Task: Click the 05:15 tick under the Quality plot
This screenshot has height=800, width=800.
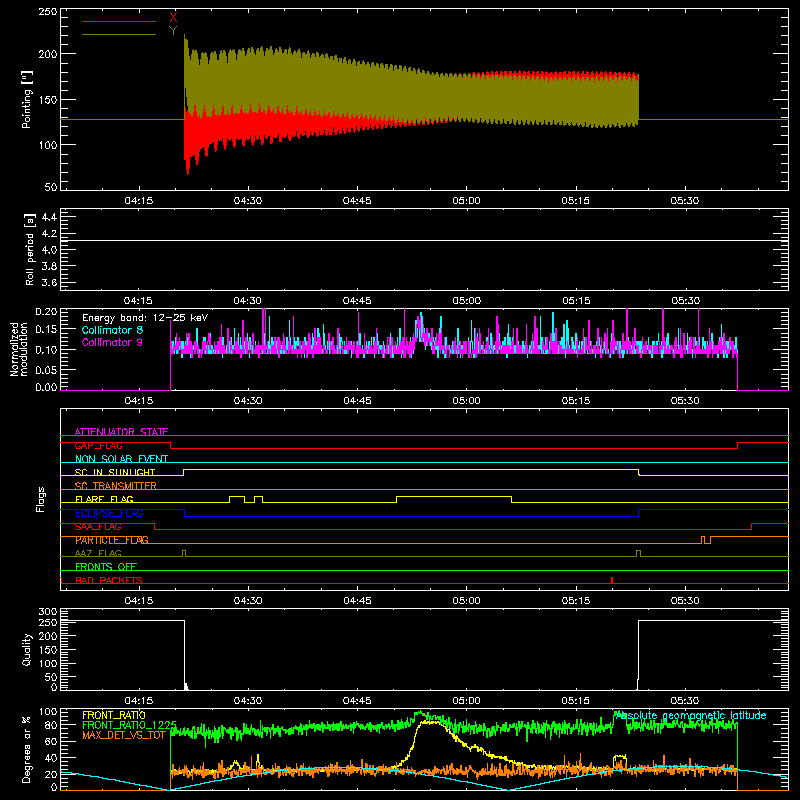Action: click(575, 701)
